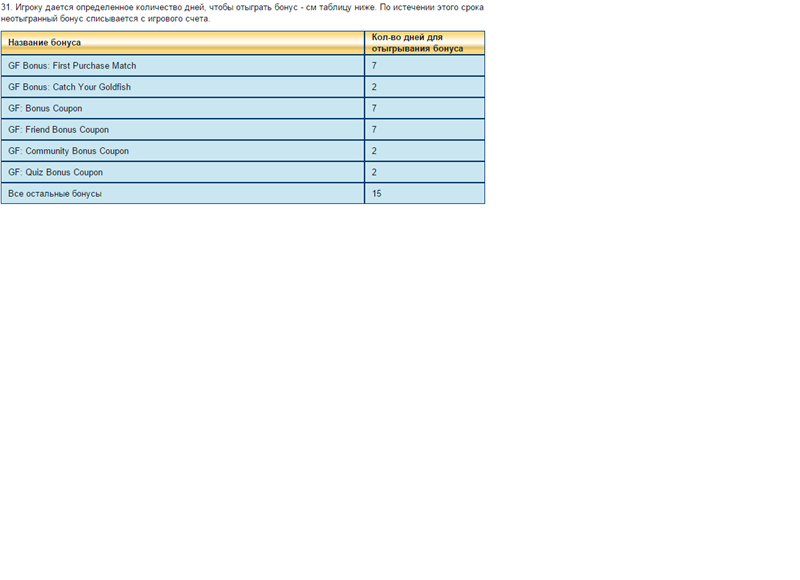800x580 pixels.
Task: Select the 'GF Bonus: Catch Your Goldfish' cell
Action: tap(69, 87)
